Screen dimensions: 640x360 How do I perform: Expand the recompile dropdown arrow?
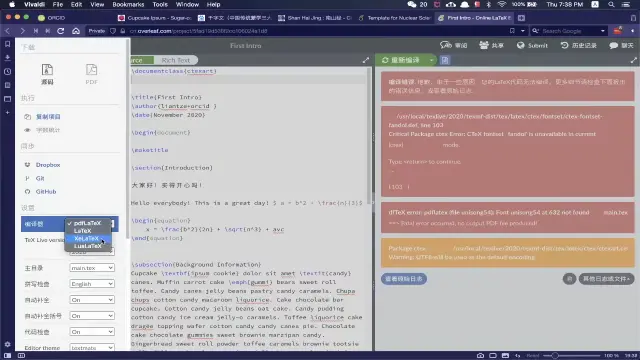(x=431, y=60)
